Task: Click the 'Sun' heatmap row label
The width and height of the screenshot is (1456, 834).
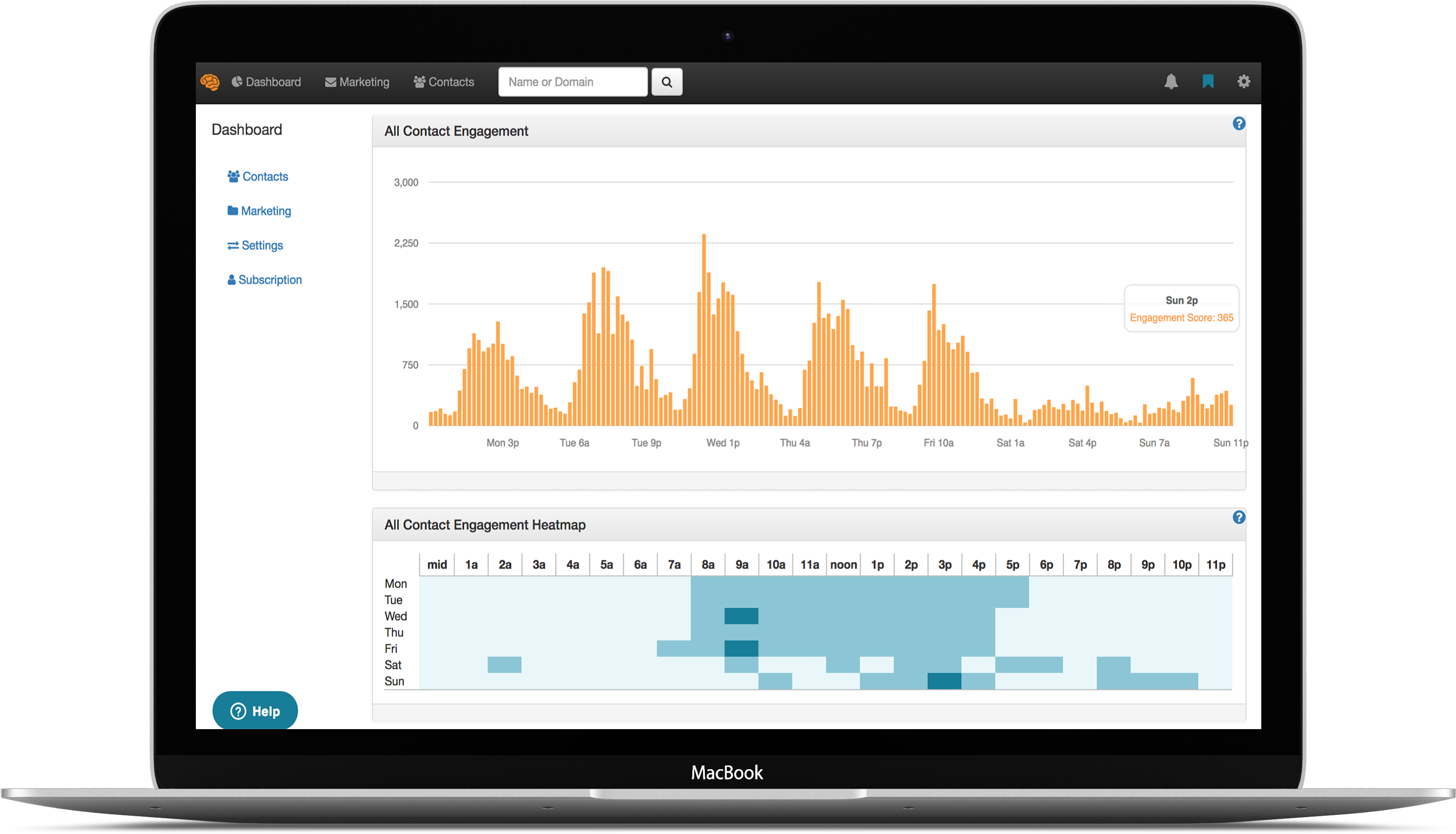Action: coord(394,681)
